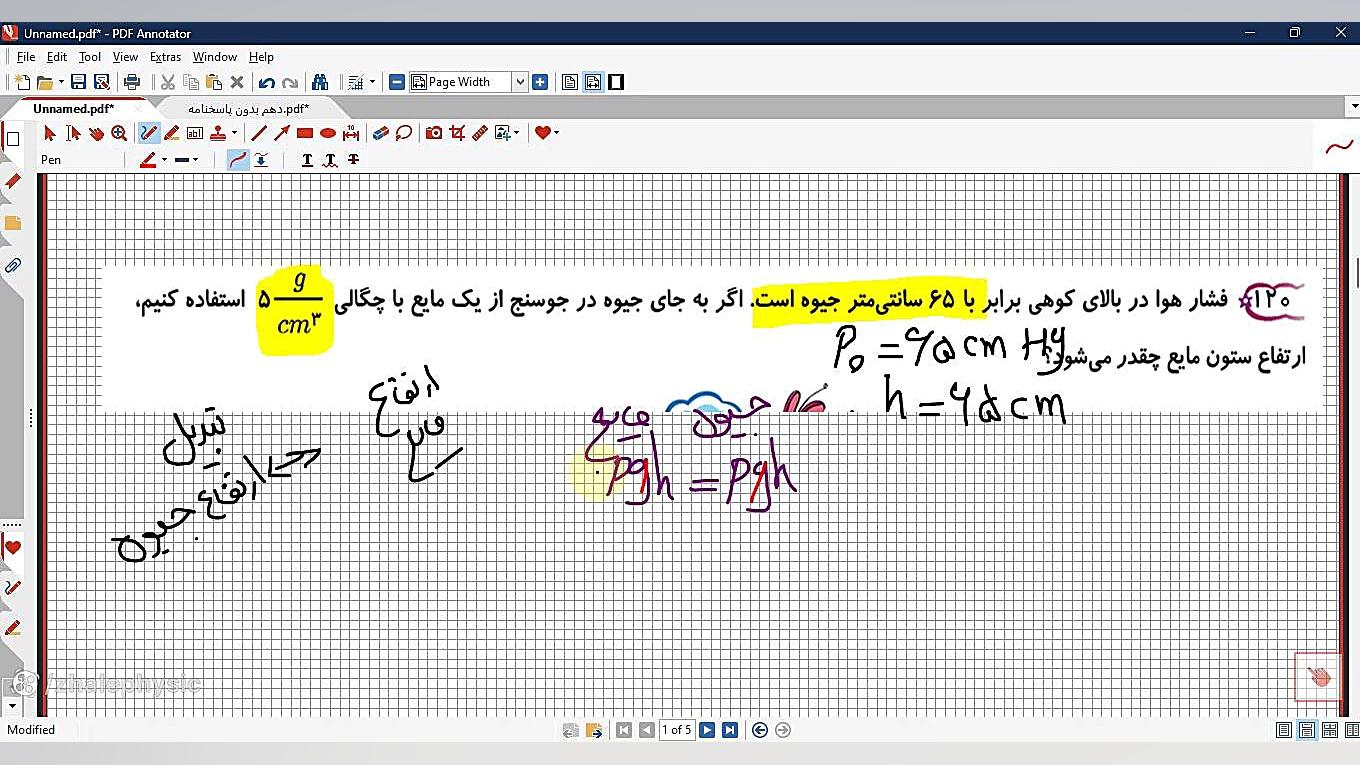Save the document with floppy disk icon
This screenshot has height=765, width=1360.
pyautogui.click(x=81, y=82)
